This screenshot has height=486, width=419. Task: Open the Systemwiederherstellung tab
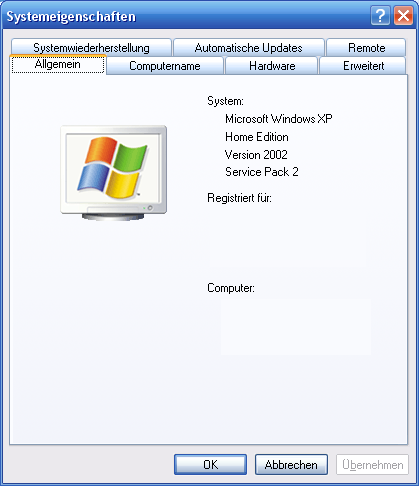tap(91, 47)
